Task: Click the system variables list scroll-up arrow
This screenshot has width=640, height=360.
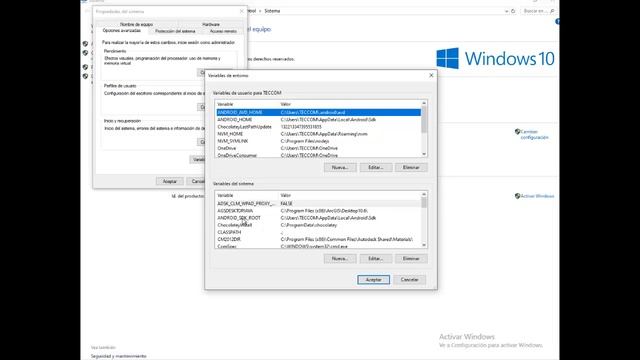Action: pyautogui.click(x=424, y=194)
